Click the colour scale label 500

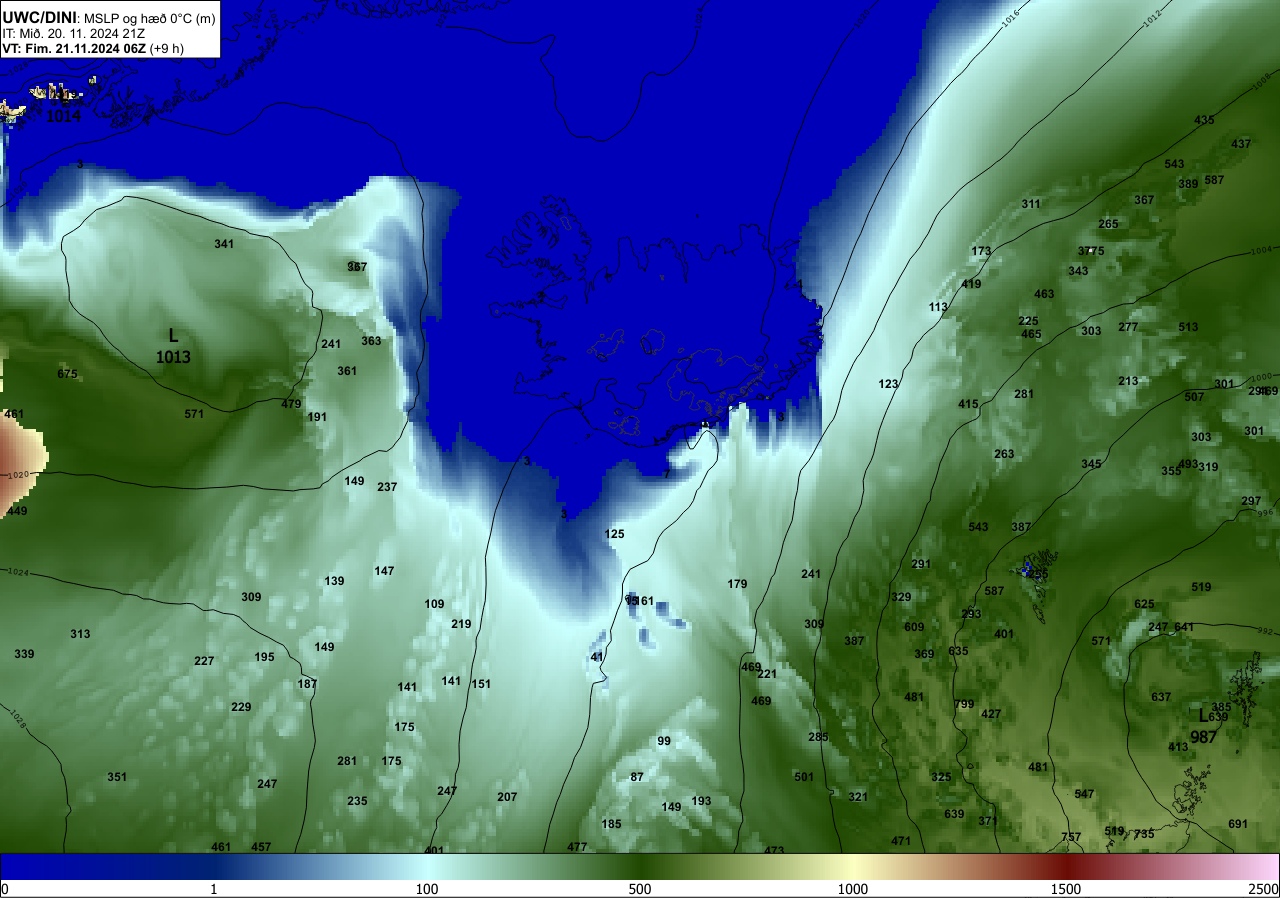[640, 889]
